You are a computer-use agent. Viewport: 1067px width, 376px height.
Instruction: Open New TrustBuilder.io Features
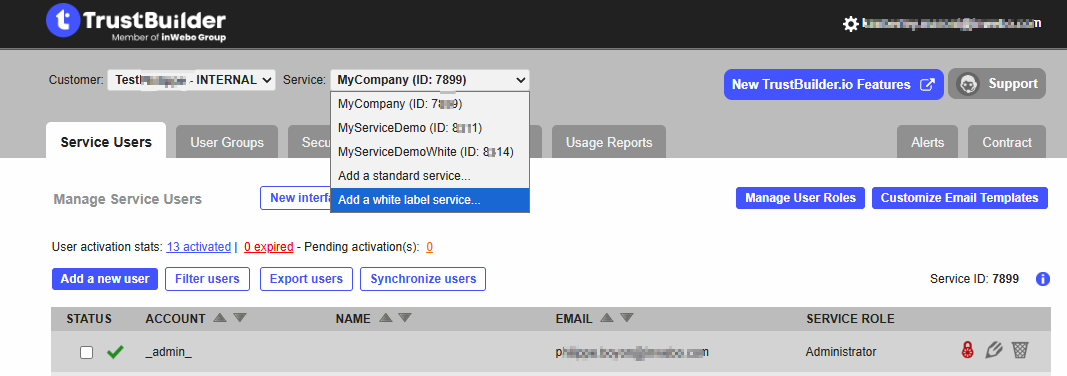(834, 84)
